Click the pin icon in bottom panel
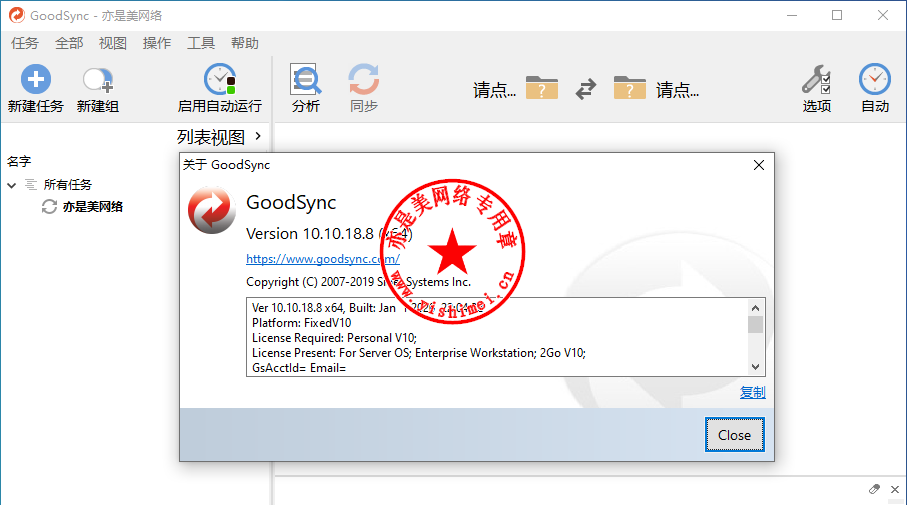 (x=874, y=489)
